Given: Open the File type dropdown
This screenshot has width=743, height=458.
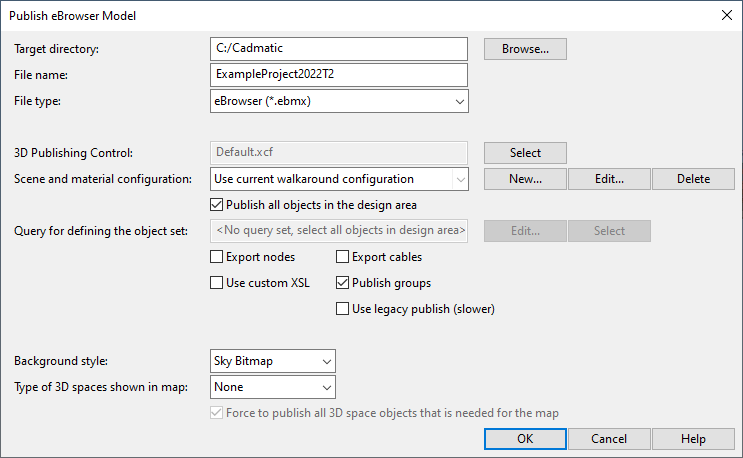Looking at the screenshot, I should pyautogui.click(x=339, y=101).
